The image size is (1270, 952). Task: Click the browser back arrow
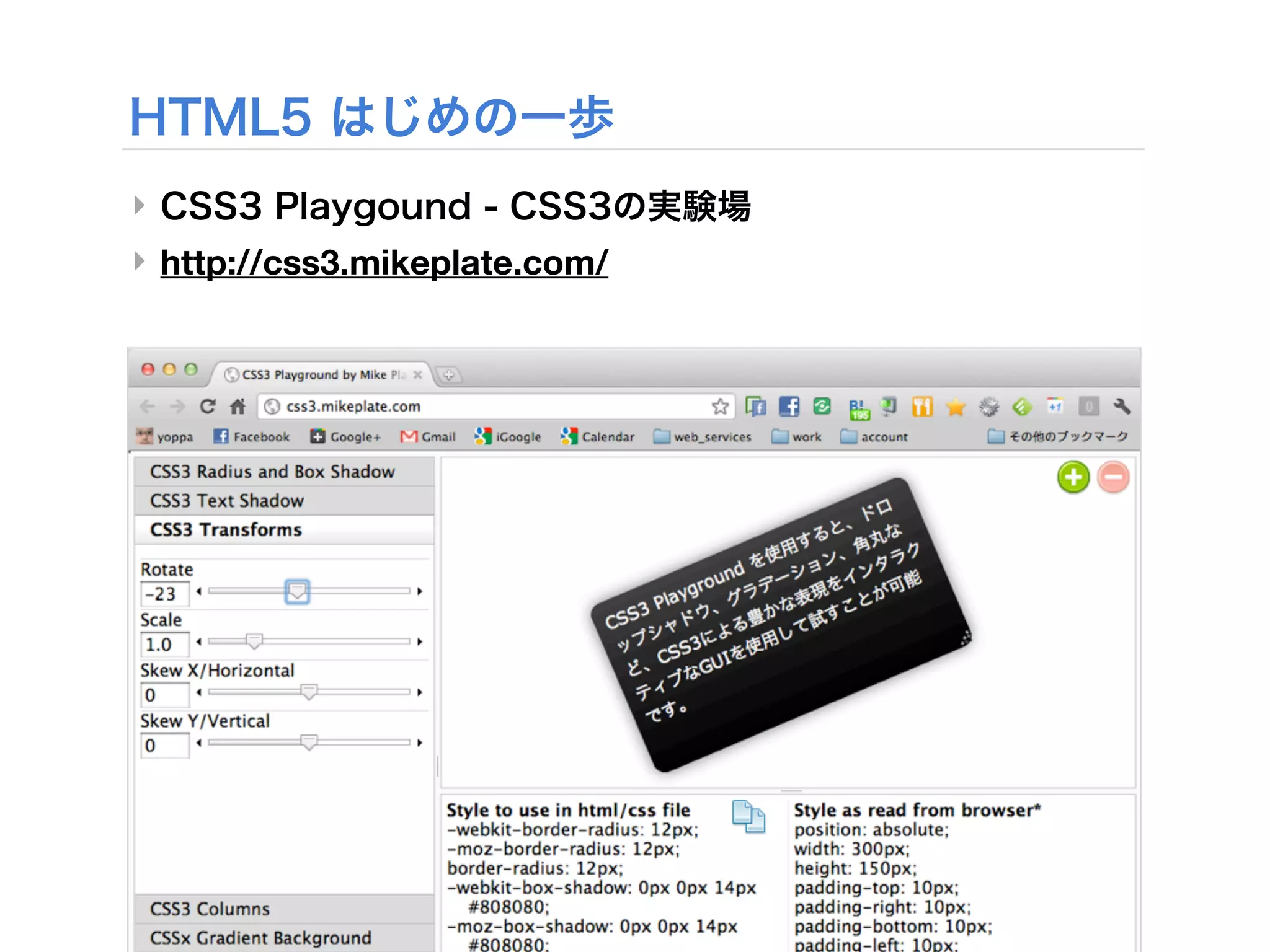point(148,407)
